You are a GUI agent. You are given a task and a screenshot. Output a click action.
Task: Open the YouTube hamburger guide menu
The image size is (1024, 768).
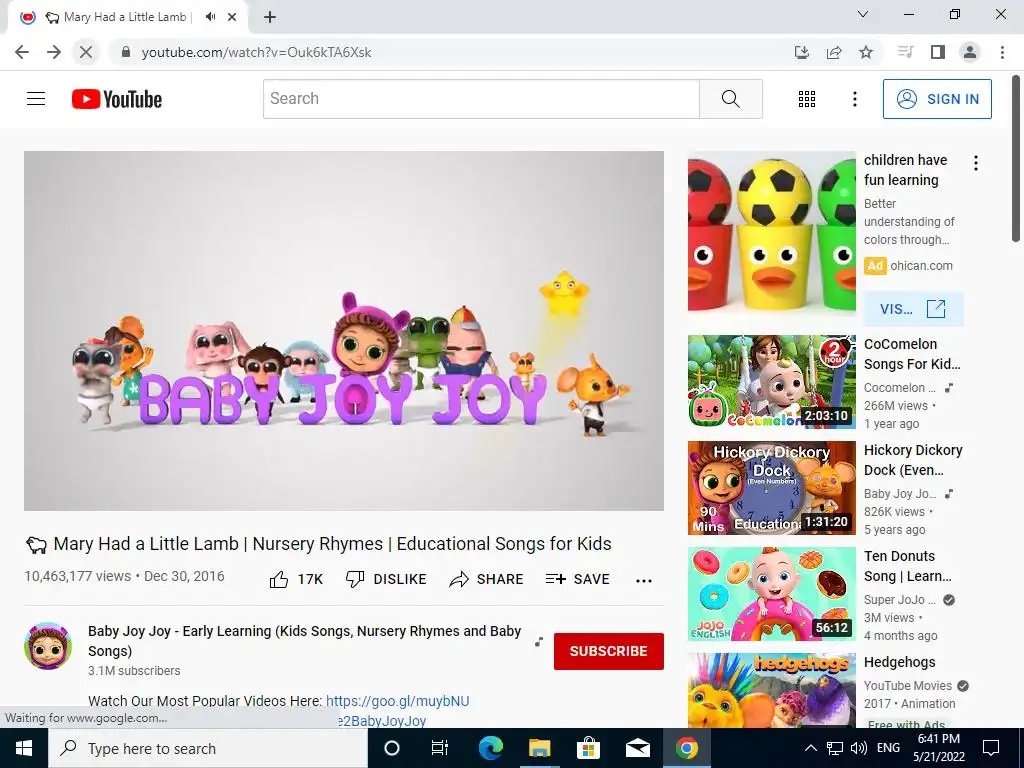36,99
